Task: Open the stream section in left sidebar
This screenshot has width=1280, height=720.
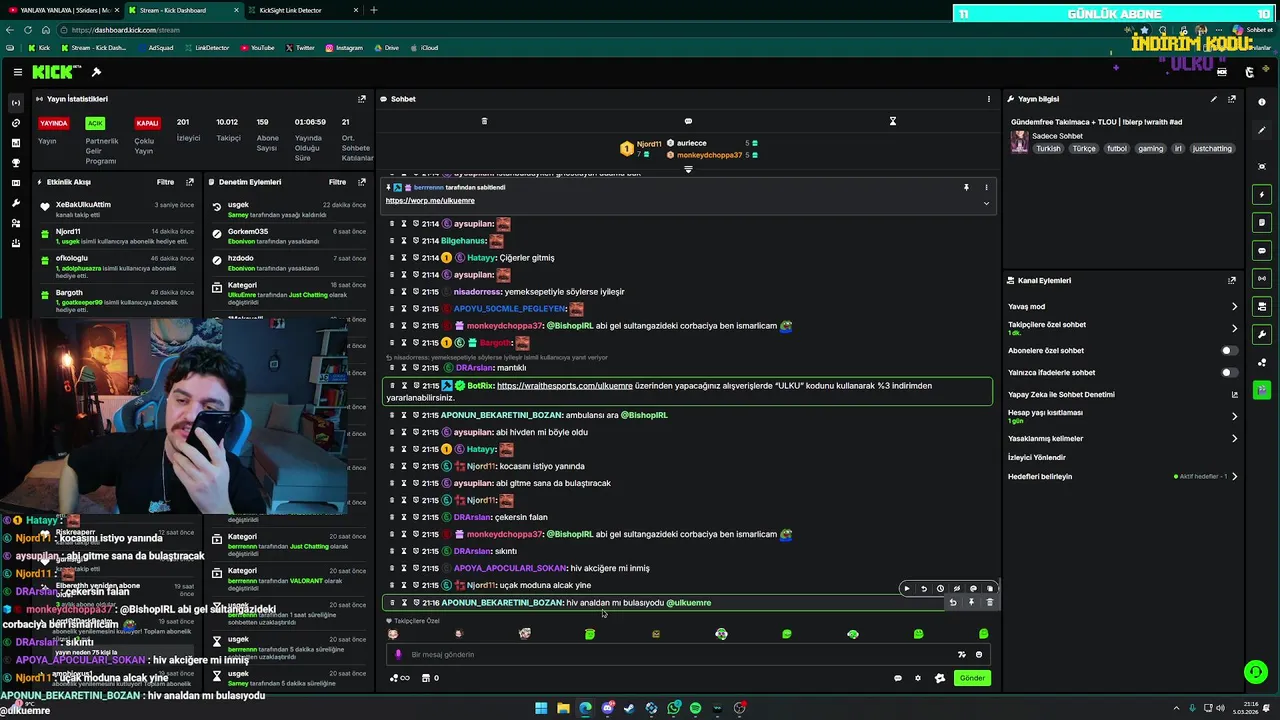Action: pyautogui.click(x=15, y=103)
